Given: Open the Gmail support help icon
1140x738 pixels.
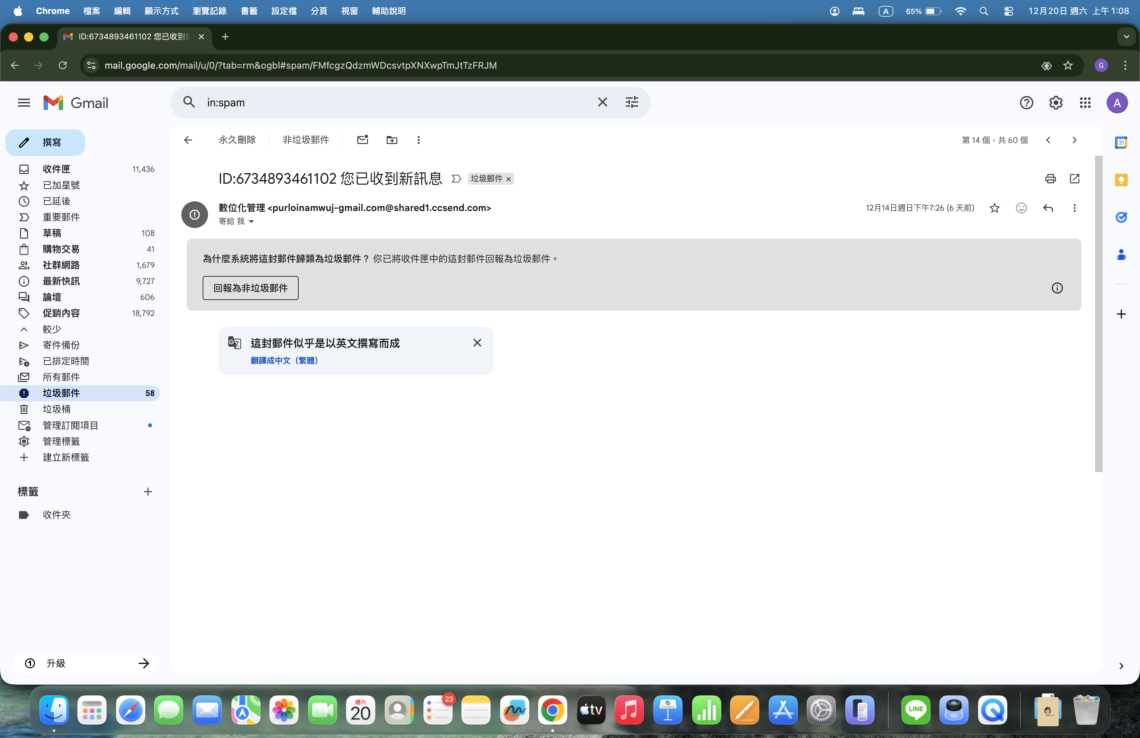Looking at the screenshot, I should coord(1026,103).
